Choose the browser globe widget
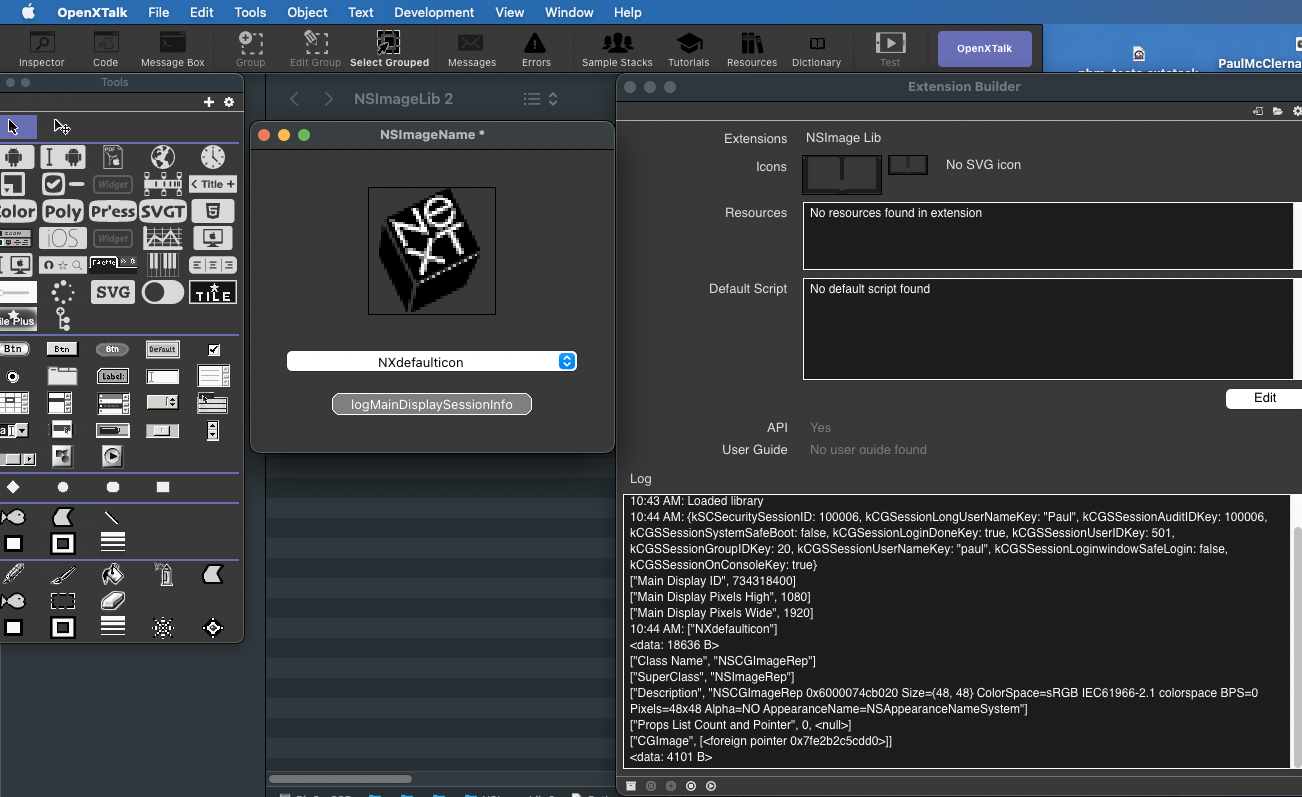The height and width of the screenshot is (797, 1302). point(163,157)
